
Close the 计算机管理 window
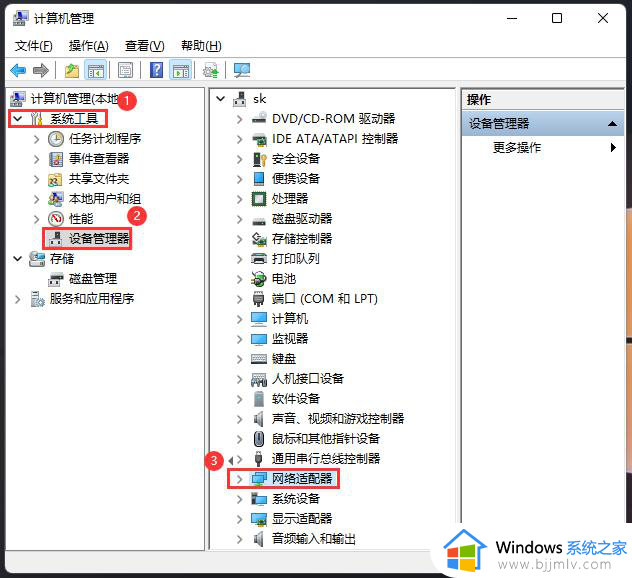pyautogui.click(x=603, y=18)
